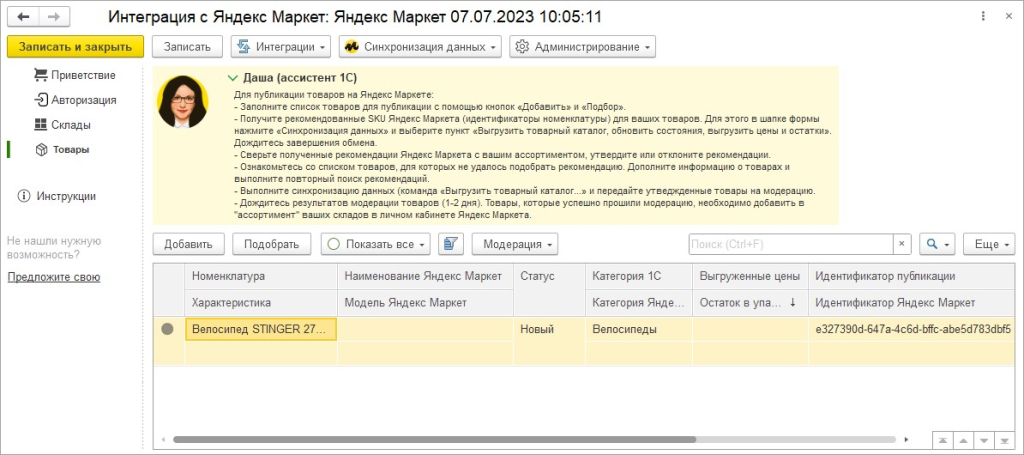Click the horizontal table scrollbar
Image resolution: width=1024 pixels, height=455 pixels.
(x=434, y=439)
